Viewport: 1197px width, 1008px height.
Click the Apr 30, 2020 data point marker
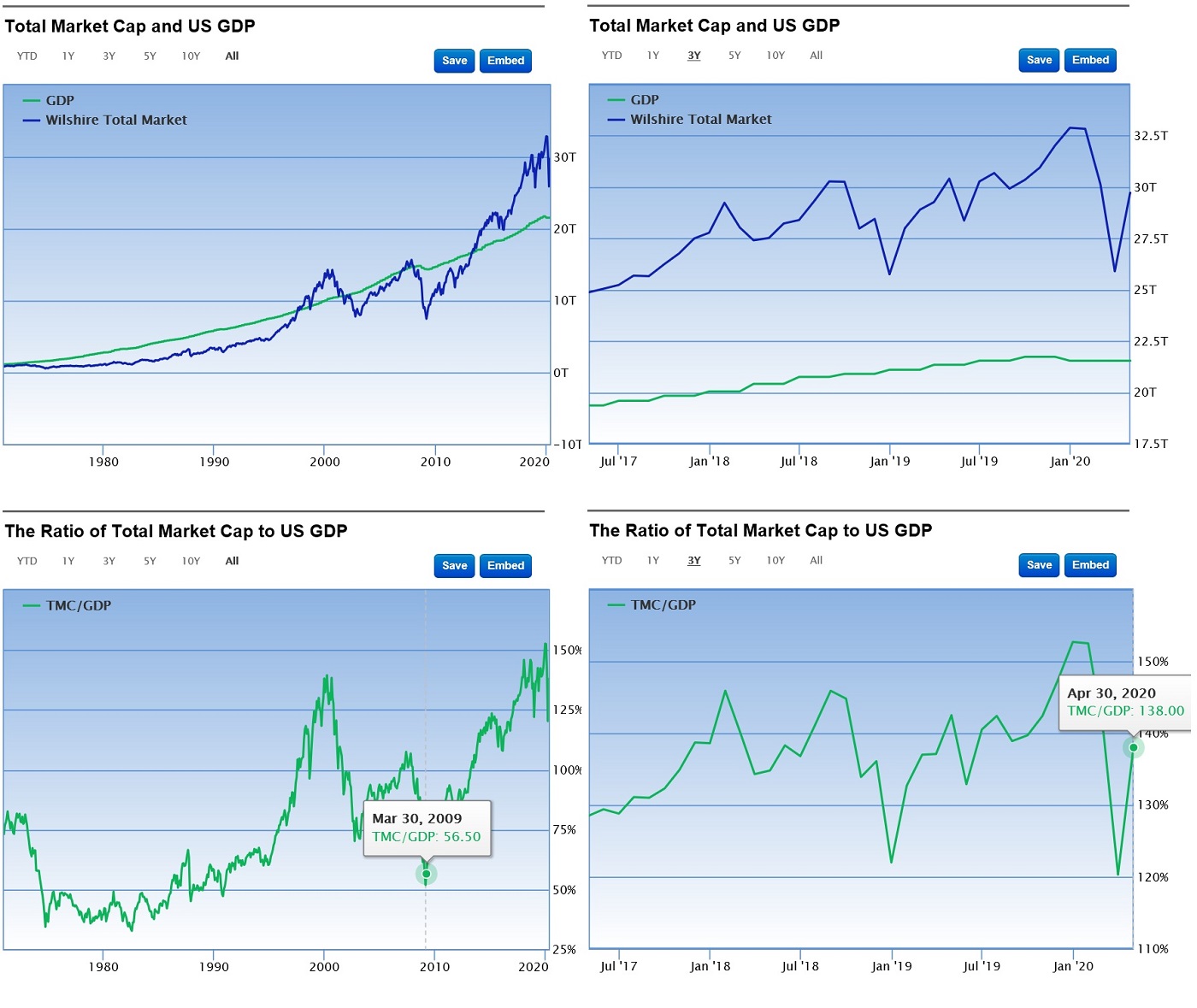pyautogui.click(x=1133, y=747)
